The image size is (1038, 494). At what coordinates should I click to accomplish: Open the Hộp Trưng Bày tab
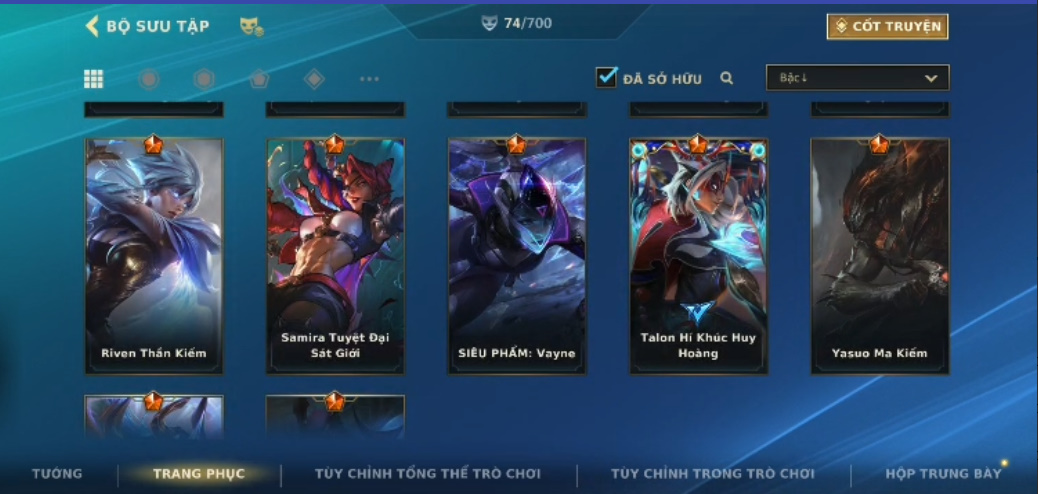[x=943, y=473]
